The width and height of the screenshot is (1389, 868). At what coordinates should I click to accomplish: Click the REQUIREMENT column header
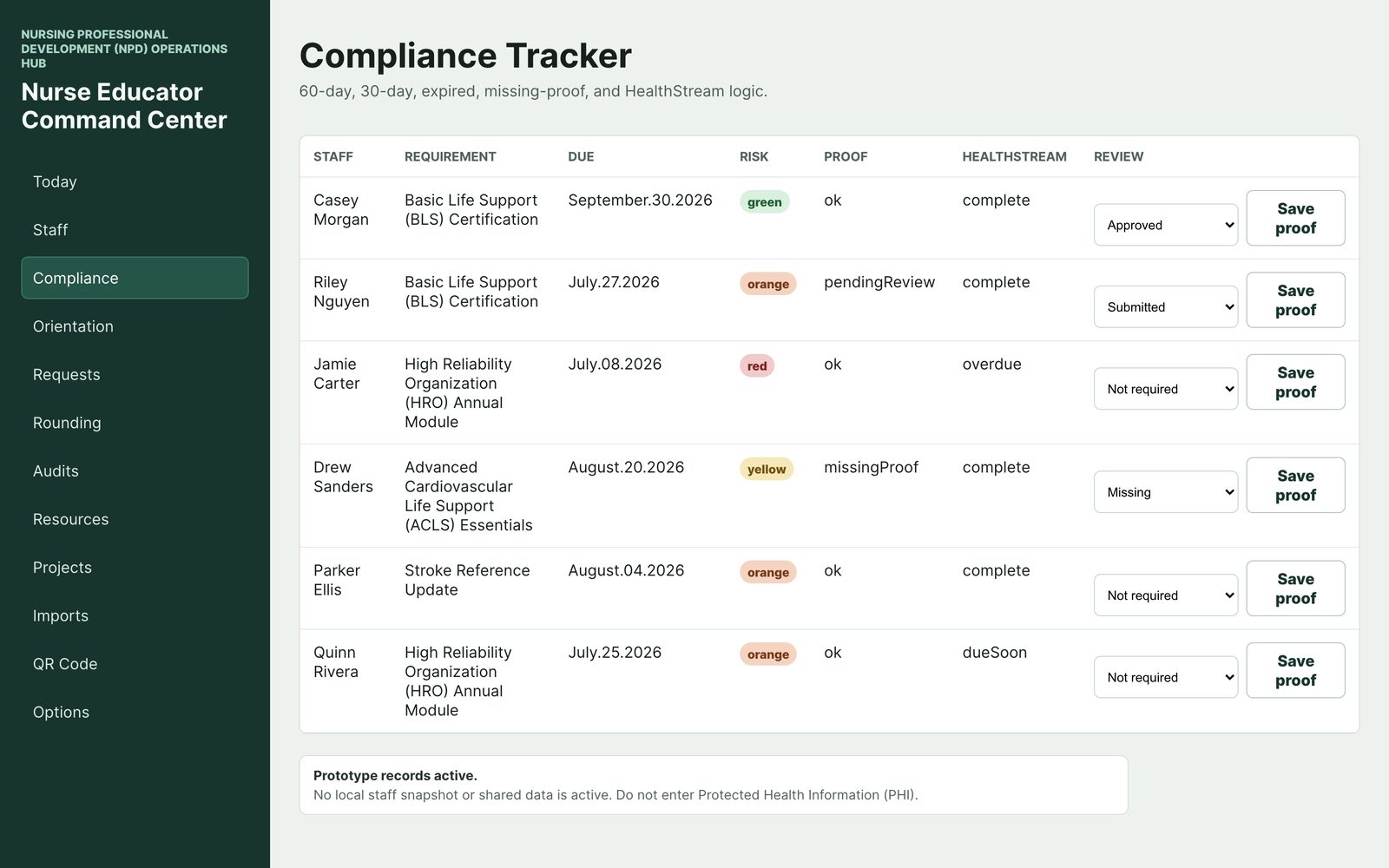(451, 156)
